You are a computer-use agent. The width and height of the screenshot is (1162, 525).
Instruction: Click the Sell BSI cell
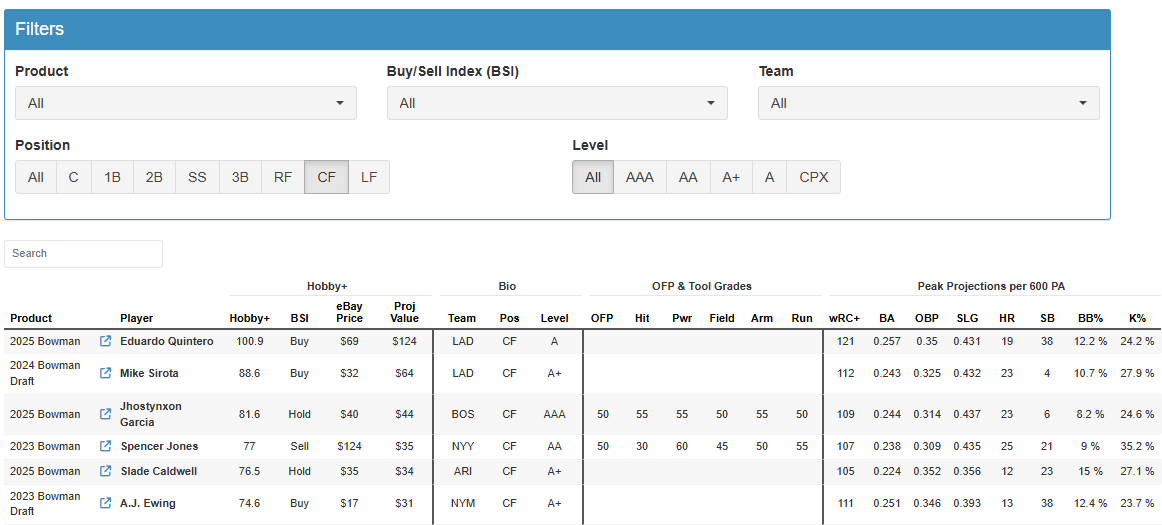pyautogui.click(x=299, y=446)
